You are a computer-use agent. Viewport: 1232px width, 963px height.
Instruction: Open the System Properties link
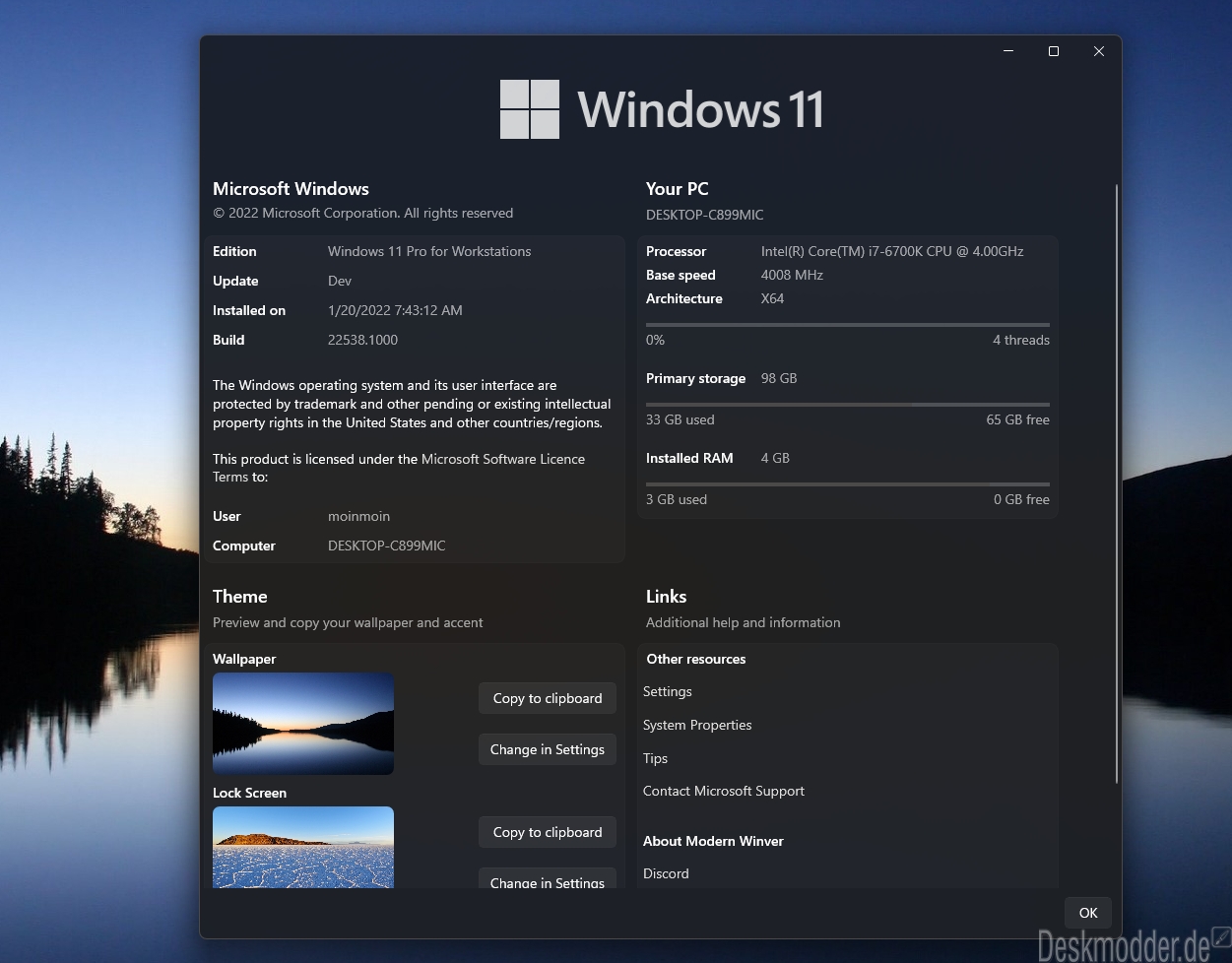697,725
